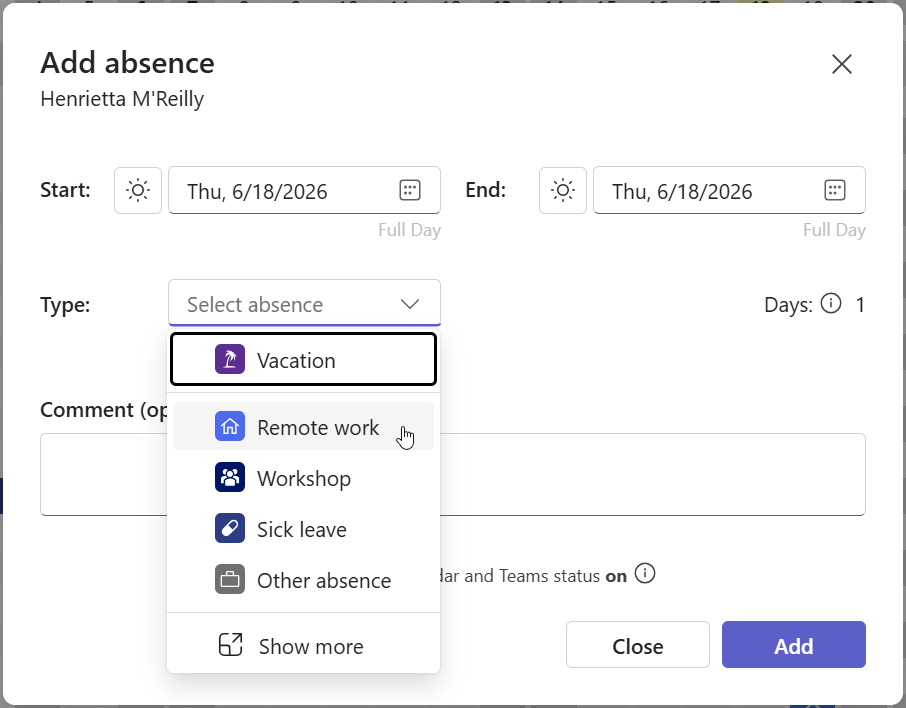The height and width of the screenshot is (708, 906).
Task: Select Workshop from the list
Action: tap(303, 477)
